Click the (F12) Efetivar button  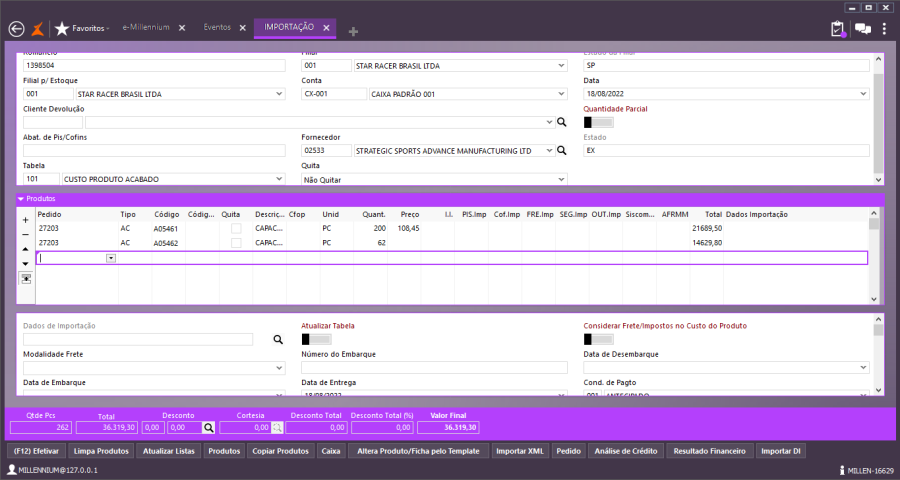[x=36, y=451]
